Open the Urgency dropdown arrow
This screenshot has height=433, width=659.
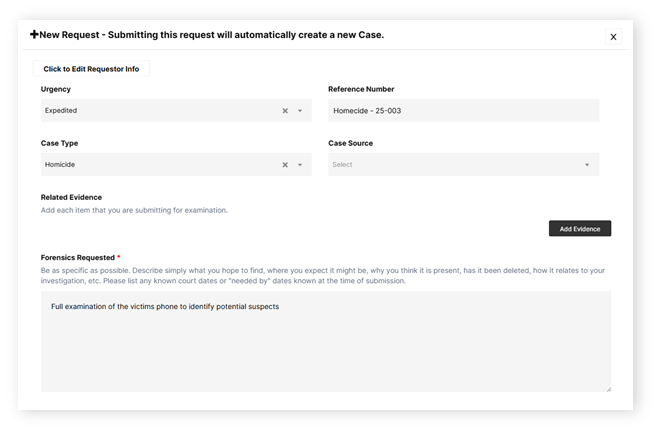300,111
